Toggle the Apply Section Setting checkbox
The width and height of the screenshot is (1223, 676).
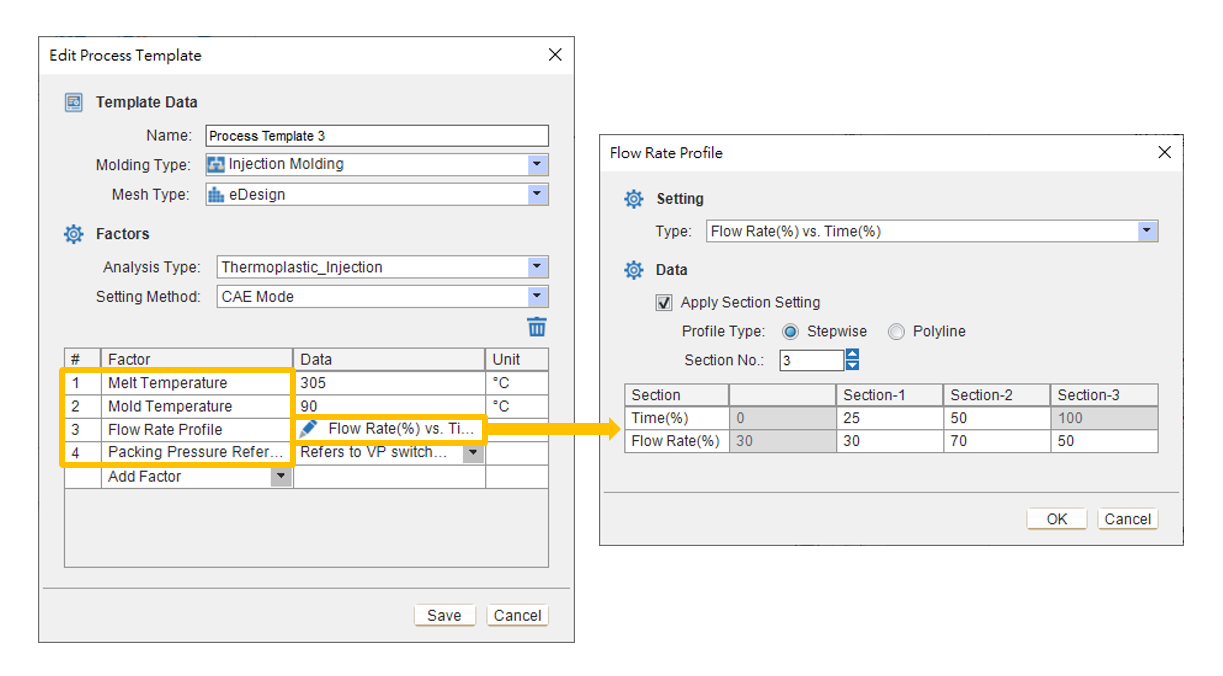click(664, 302)
